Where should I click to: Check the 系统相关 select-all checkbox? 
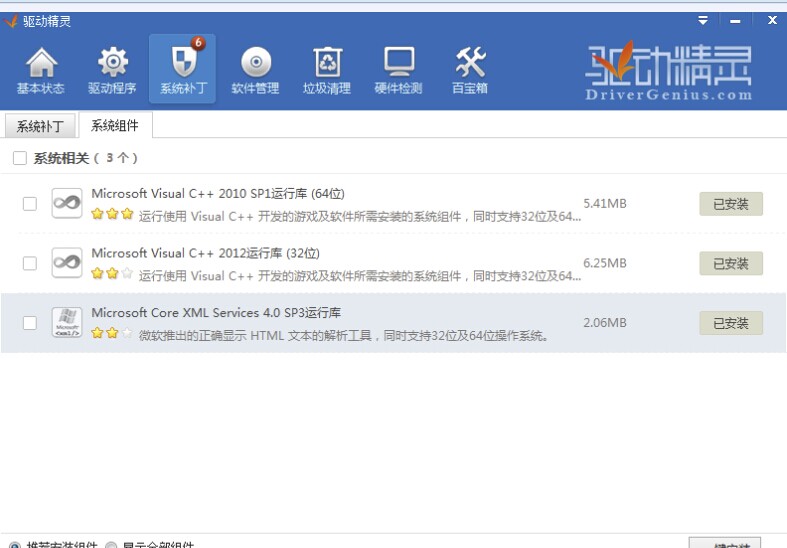click(x=20, y=158)
